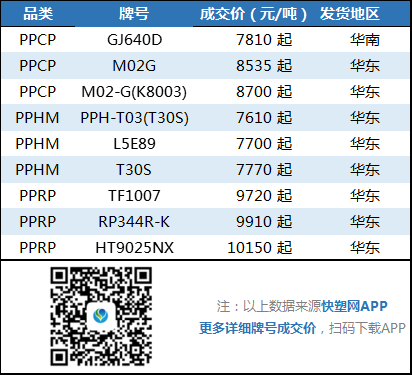Screen dimensions: 412x375
Task: Select grade cell M02-G(K8003)
Action: pyautogui.click(x=134, y=92)
